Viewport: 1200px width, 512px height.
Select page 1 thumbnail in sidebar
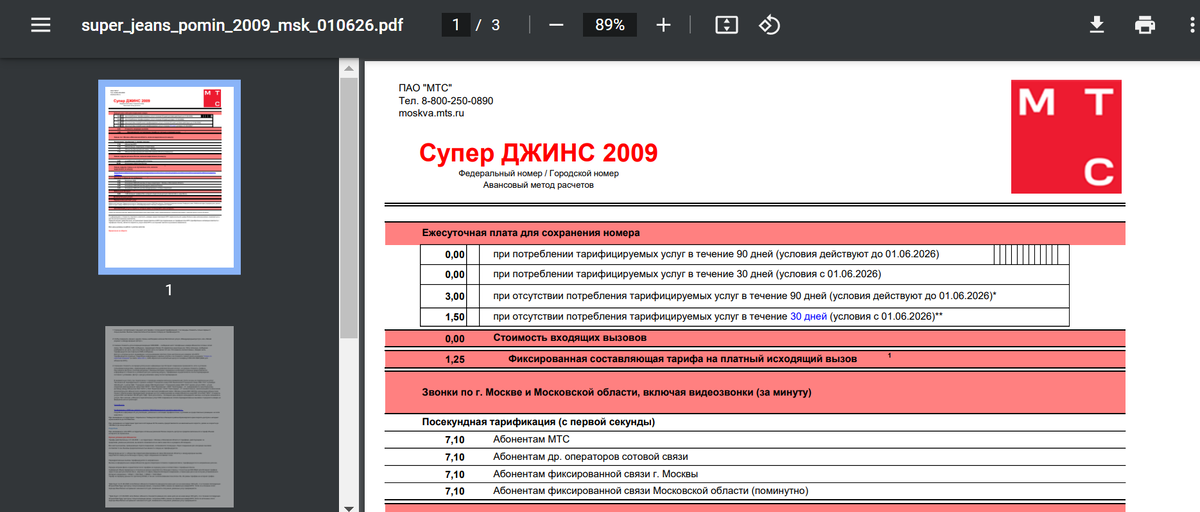169,176
